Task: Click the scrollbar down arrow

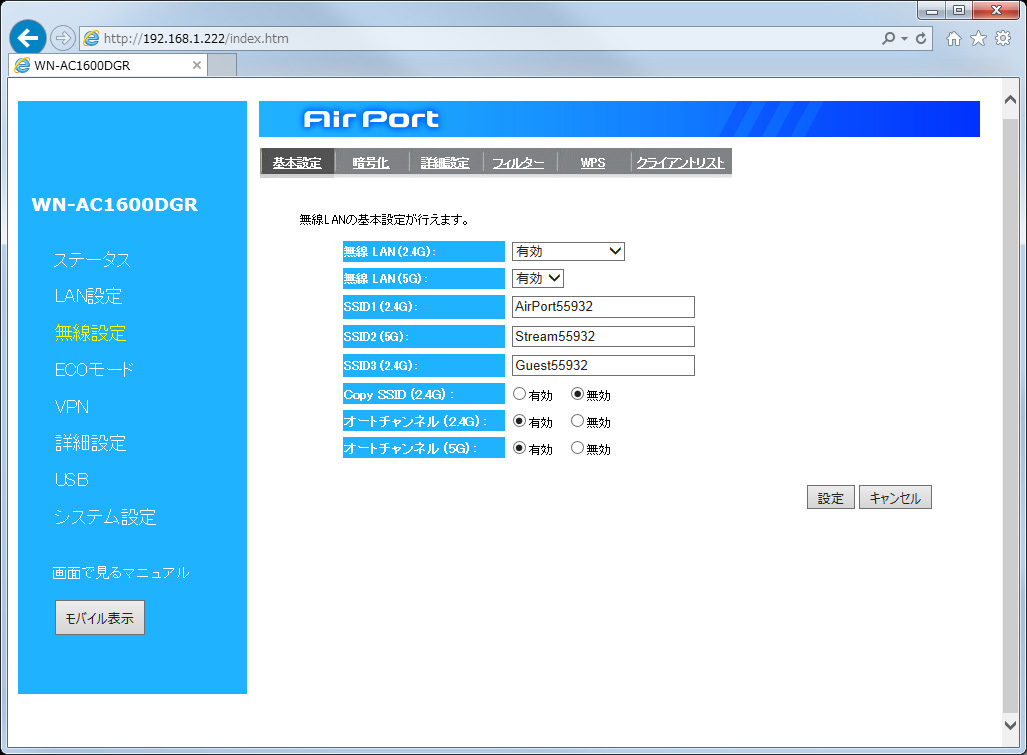Action: click(1011, 725)
